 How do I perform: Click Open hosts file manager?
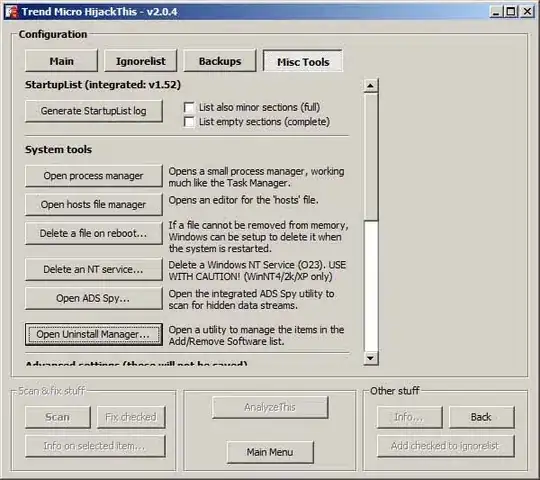pos(94,205)
